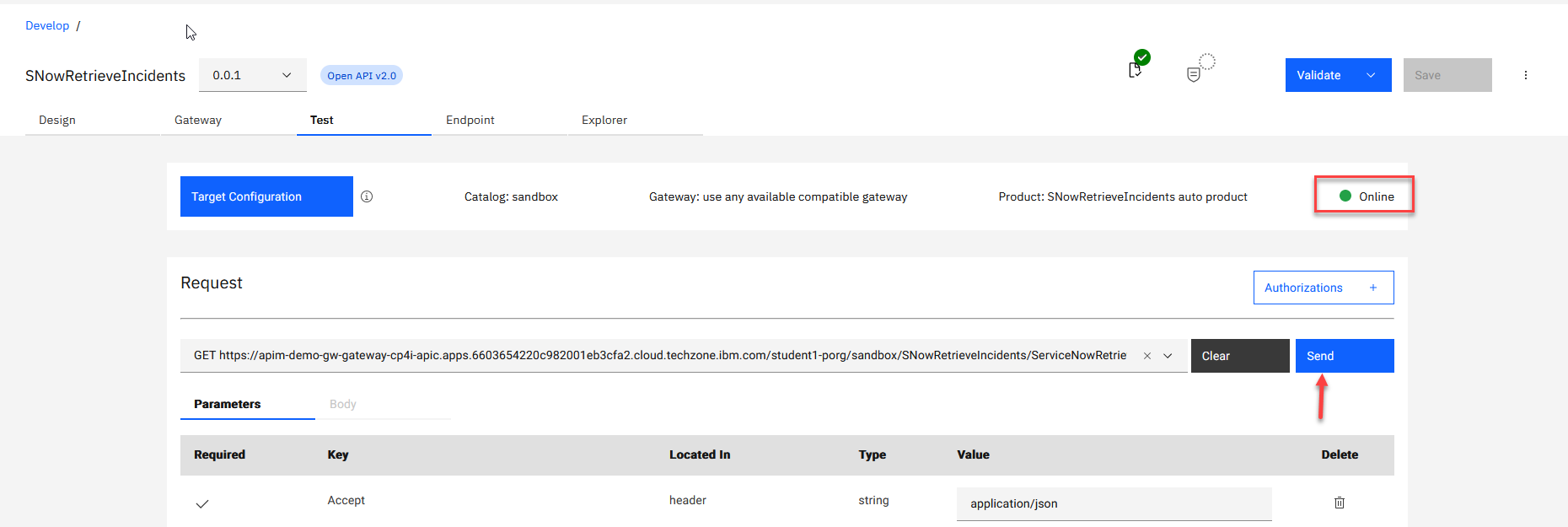Open the 0.0.1 version dropdown

(252, 75)
